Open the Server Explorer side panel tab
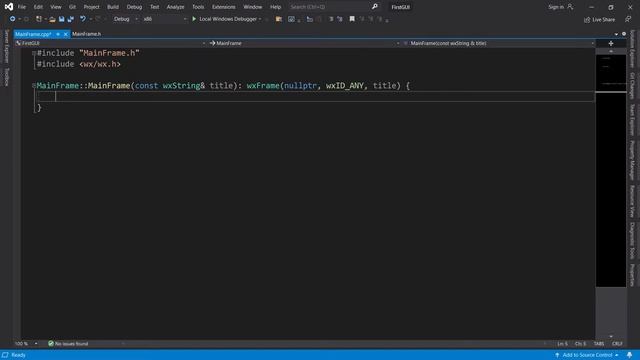 [6, 46]
